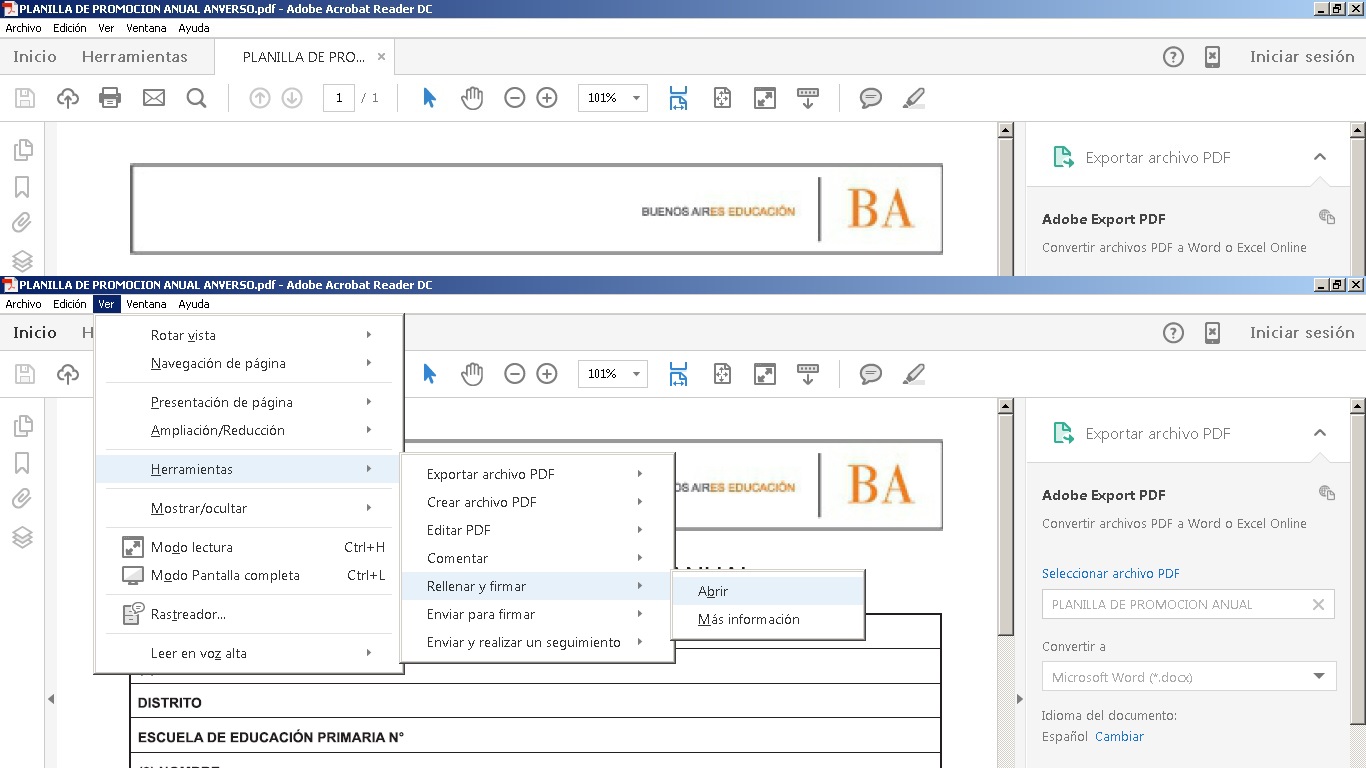Click the print icon in the toolbar

pos(110,98)
